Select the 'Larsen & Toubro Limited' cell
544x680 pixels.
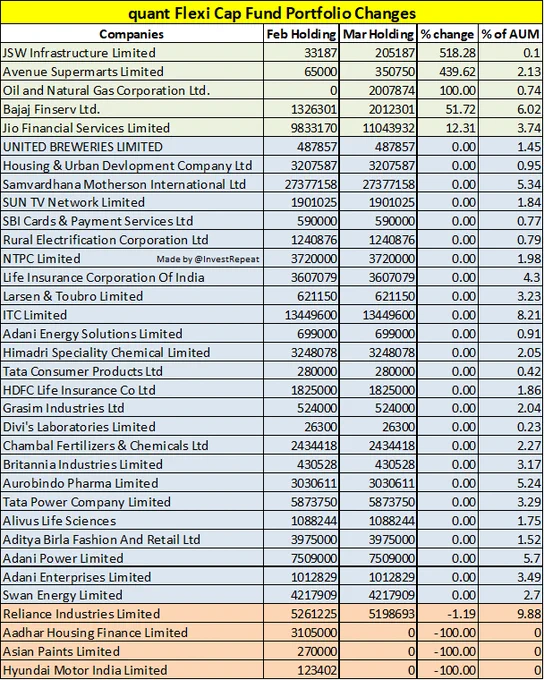132,296
